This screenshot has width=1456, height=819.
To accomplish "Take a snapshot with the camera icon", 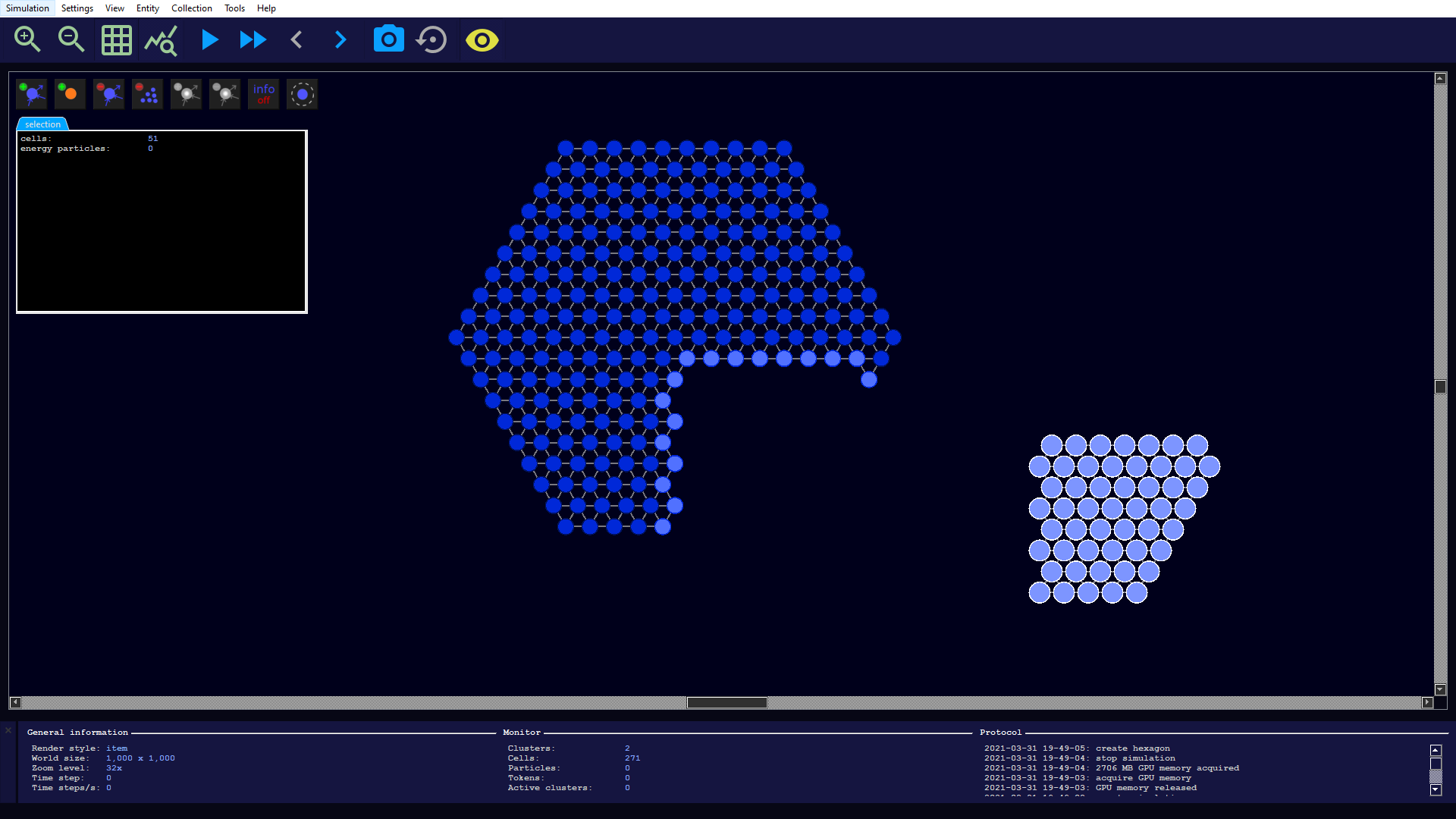I will click(x=388, y=39).
